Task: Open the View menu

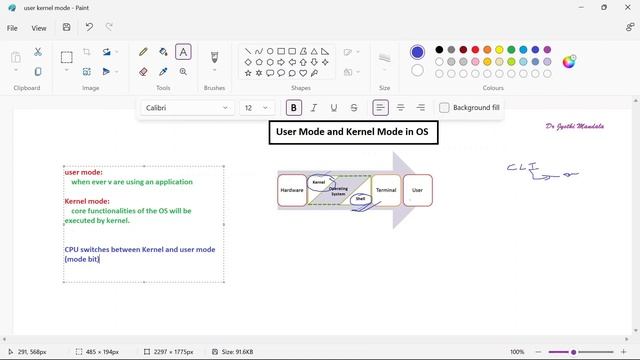Action: click(39, 28)
